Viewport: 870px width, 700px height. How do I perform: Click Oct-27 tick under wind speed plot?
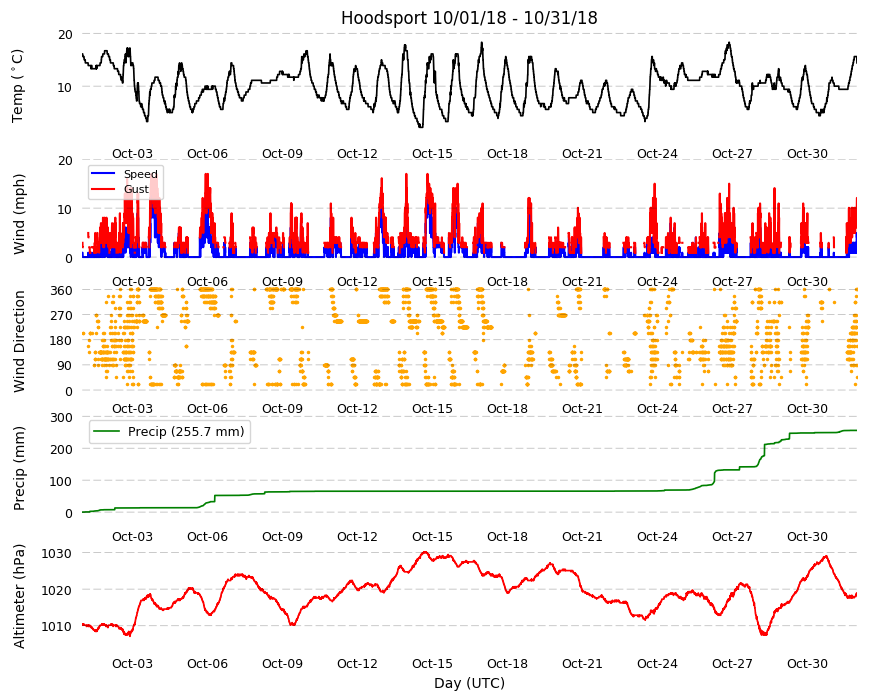[x=732, y=282]
